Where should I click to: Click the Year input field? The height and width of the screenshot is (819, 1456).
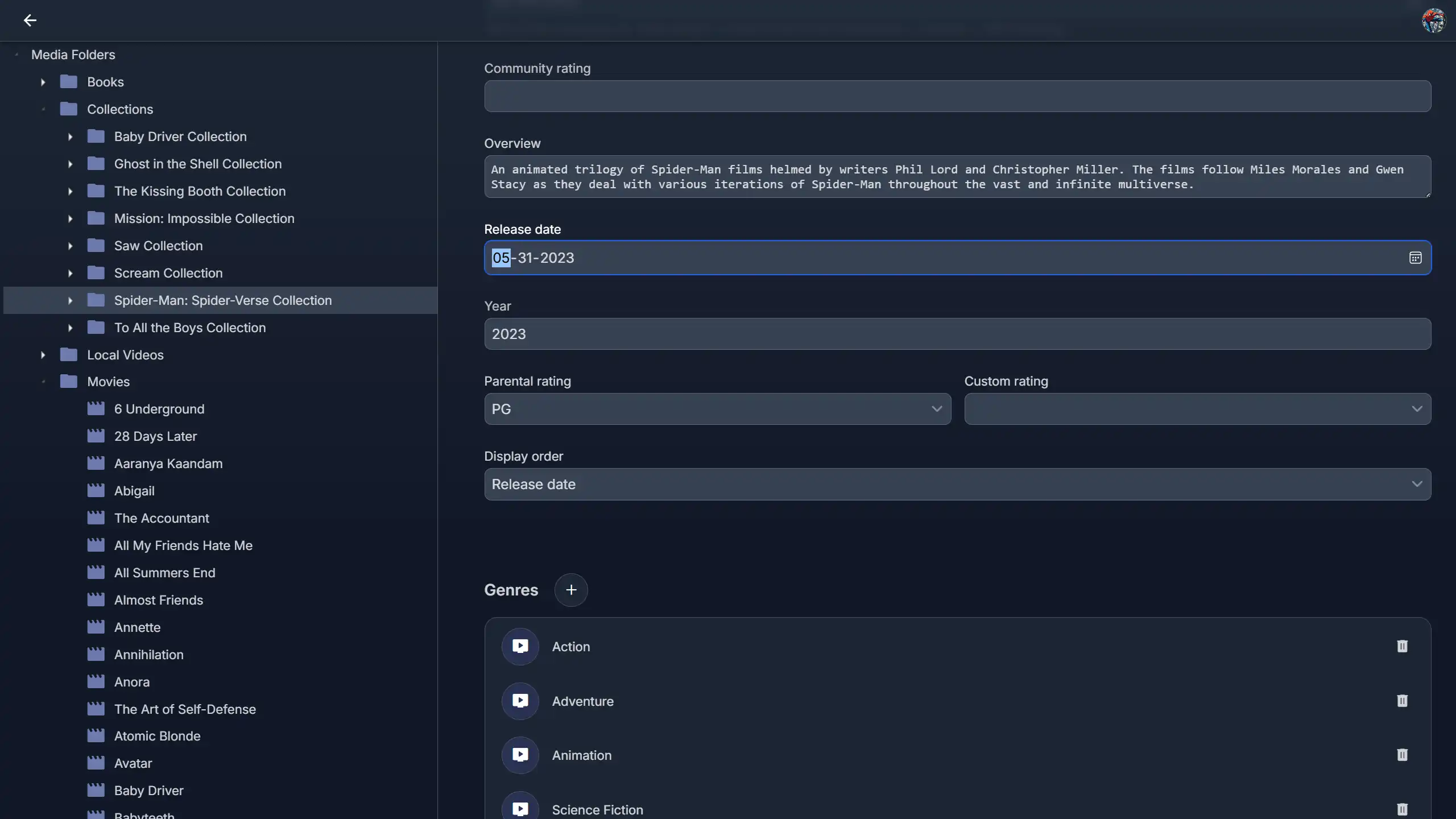pos(957,334)
